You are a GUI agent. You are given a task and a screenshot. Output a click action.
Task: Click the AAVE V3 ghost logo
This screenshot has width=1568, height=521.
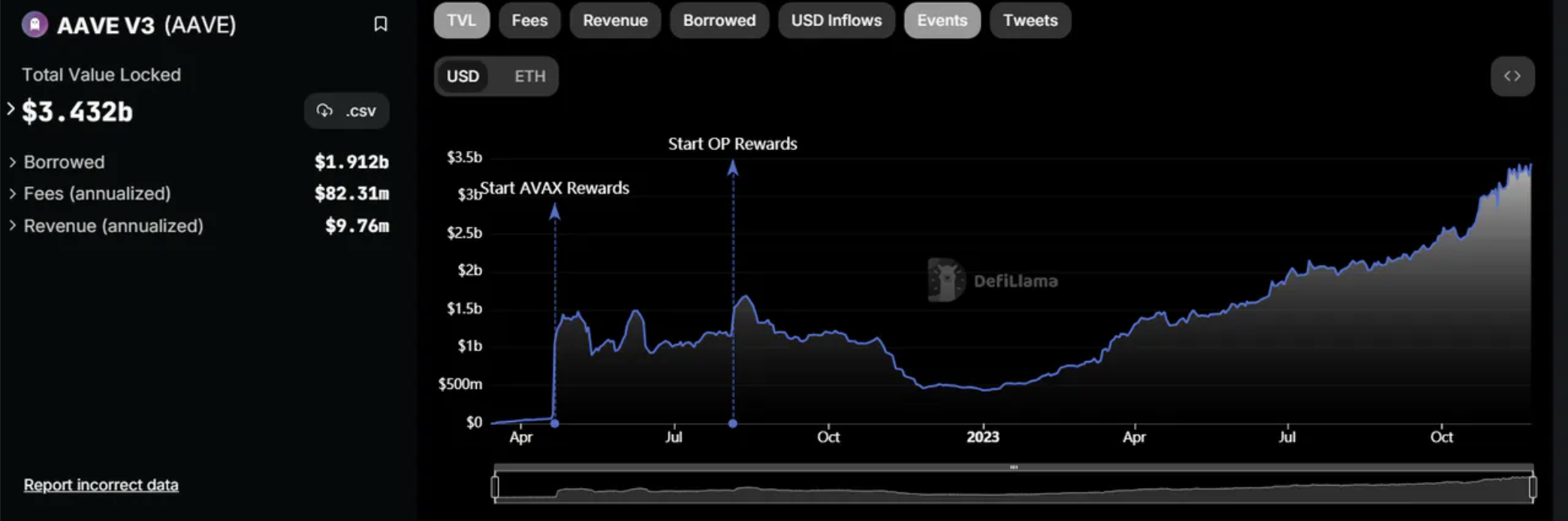pos(35,24)
